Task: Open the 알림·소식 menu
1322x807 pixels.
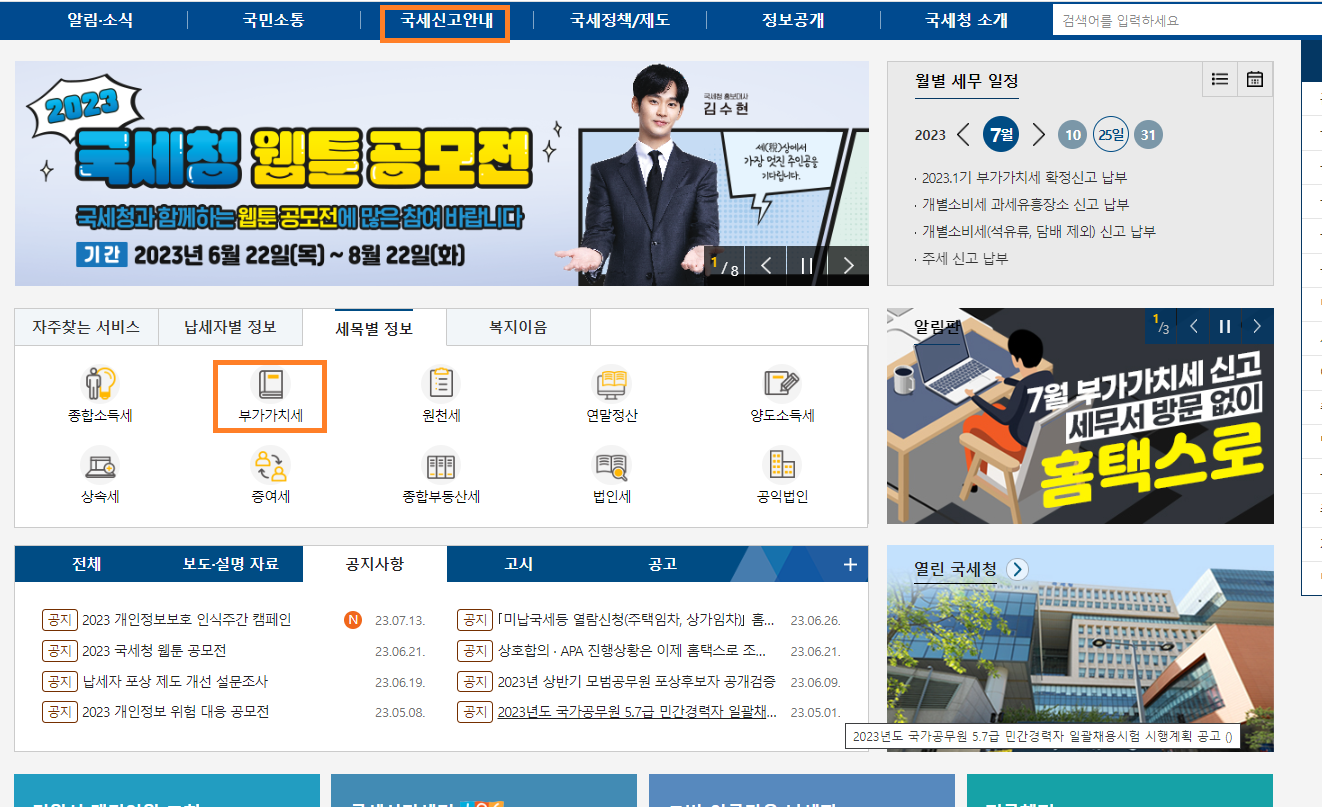Action: click(x=100, y=20)
